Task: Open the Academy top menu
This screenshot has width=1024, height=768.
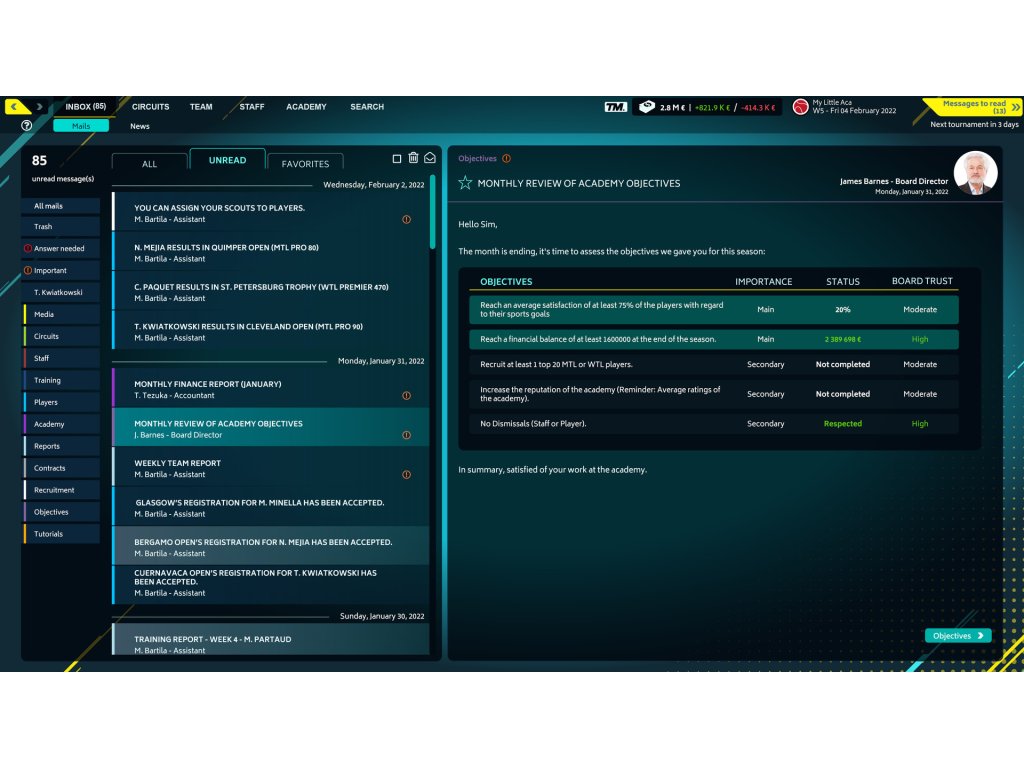Action: [306, 107]
